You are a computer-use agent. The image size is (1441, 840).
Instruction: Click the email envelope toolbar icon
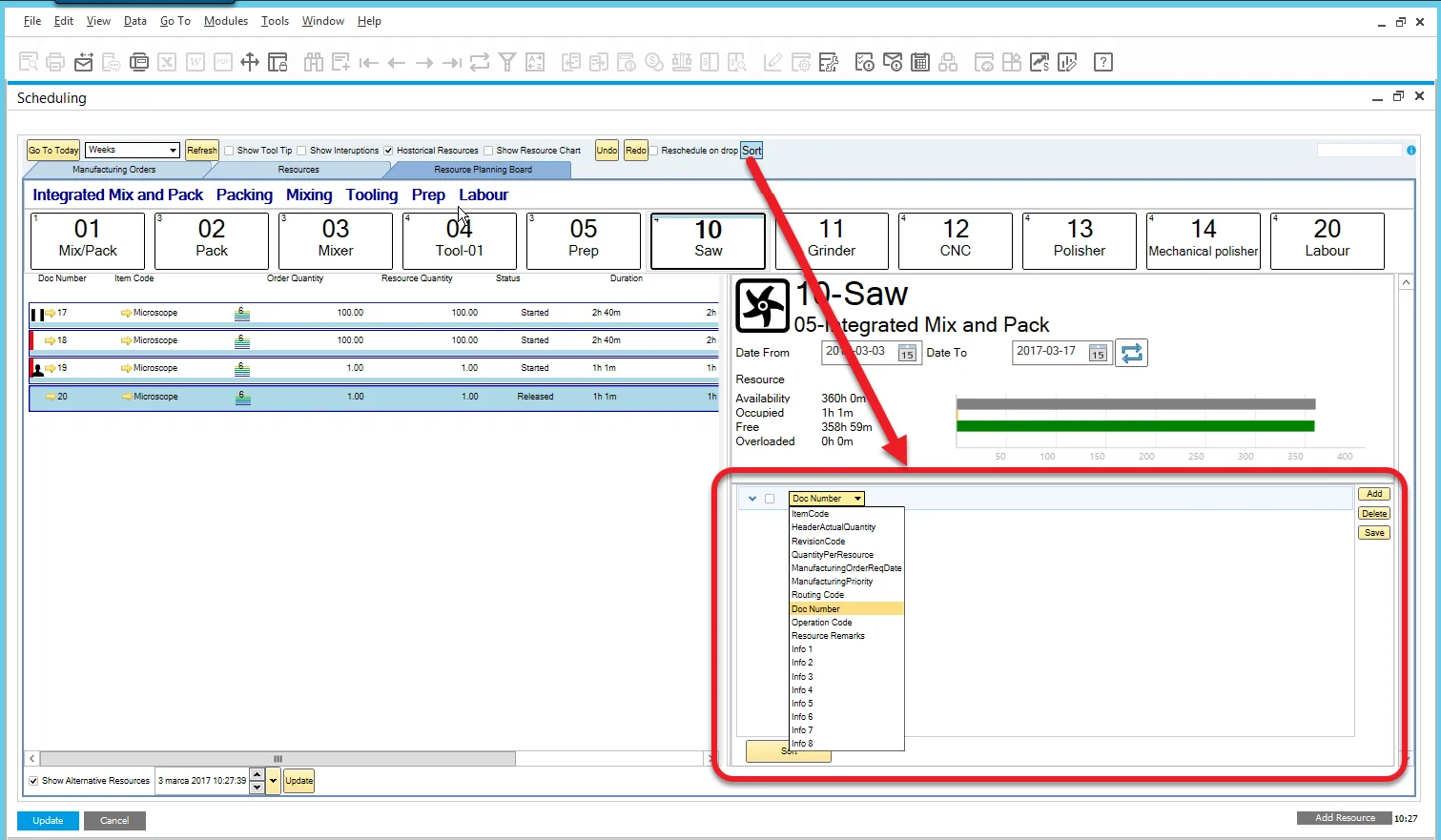click(84, 63)
